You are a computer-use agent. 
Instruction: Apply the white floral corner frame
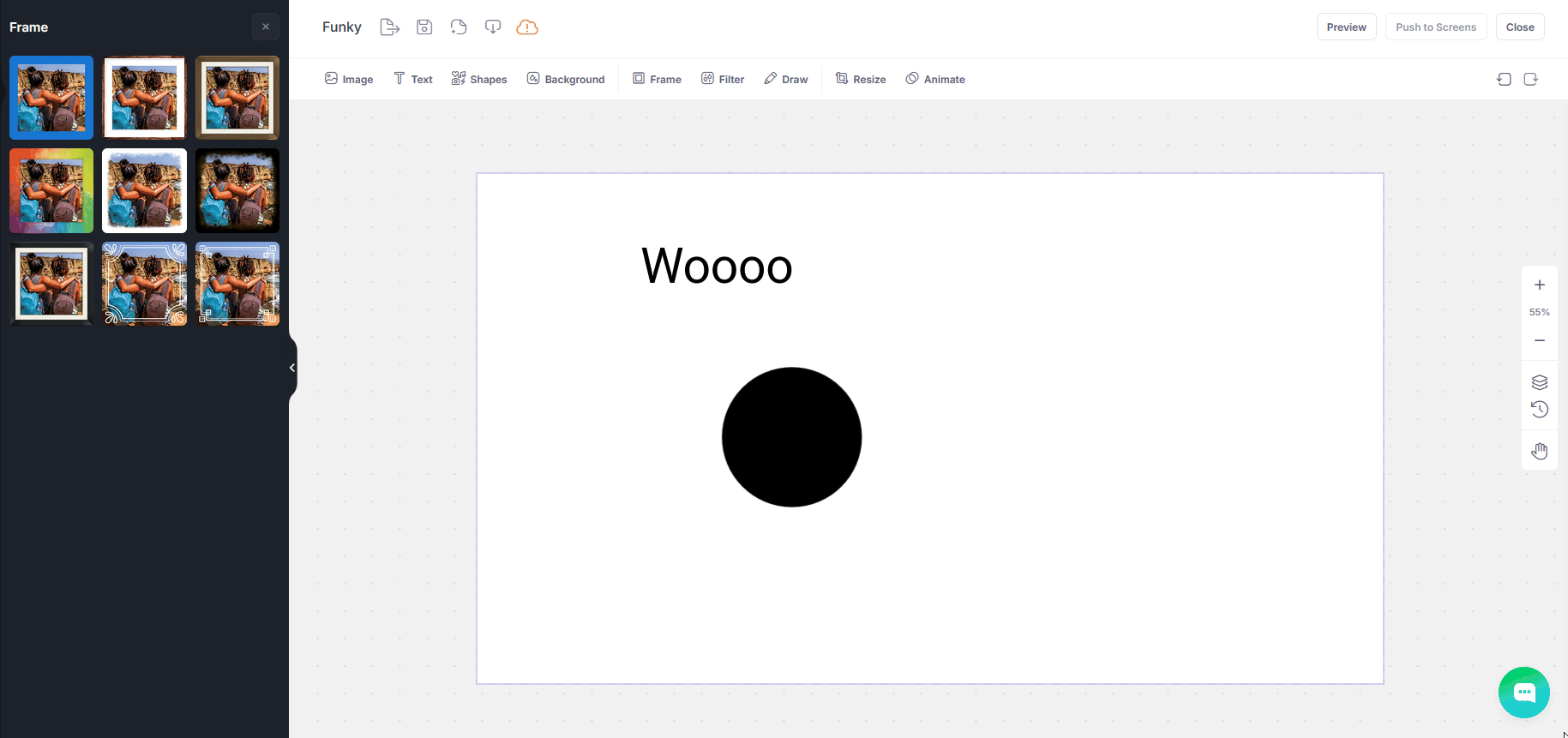[144, 284]
